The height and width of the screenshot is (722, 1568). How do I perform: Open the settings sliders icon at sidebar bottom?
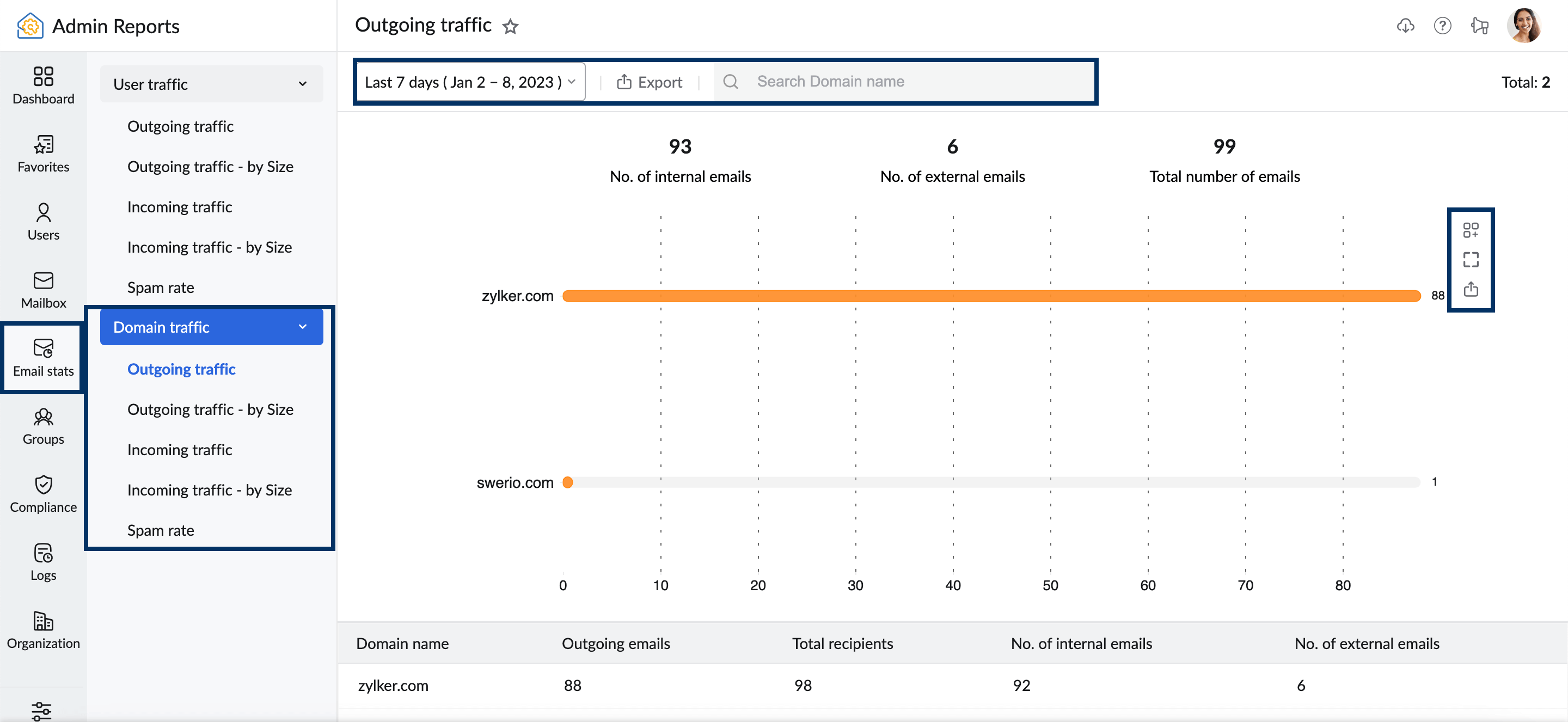click(41, 711)
